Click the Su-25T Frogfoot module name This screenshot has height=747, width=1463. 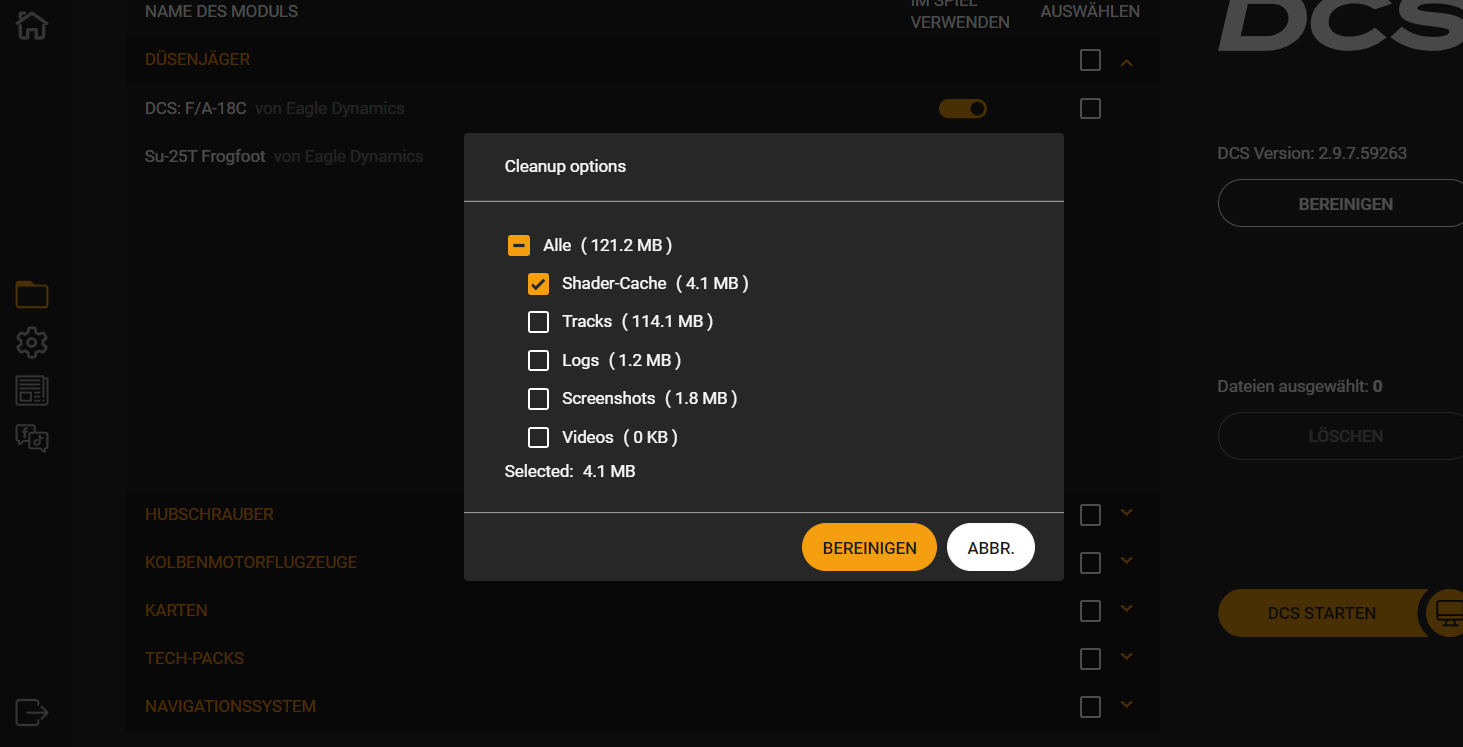(205, 156)
